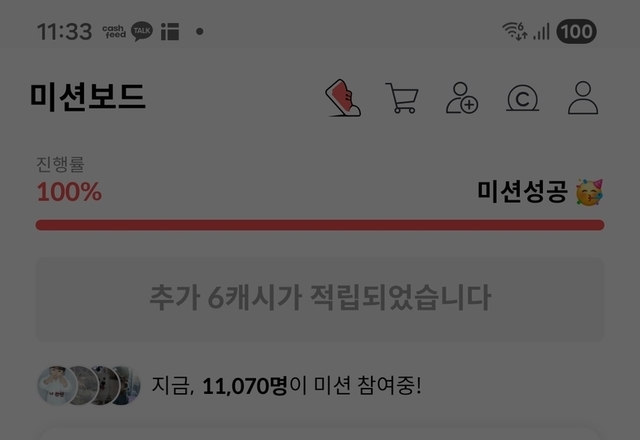Tap the first participant avatar thumbnail
Image resolution: width=640 pixels, height=440 pixels.
[x=57, y=385]
